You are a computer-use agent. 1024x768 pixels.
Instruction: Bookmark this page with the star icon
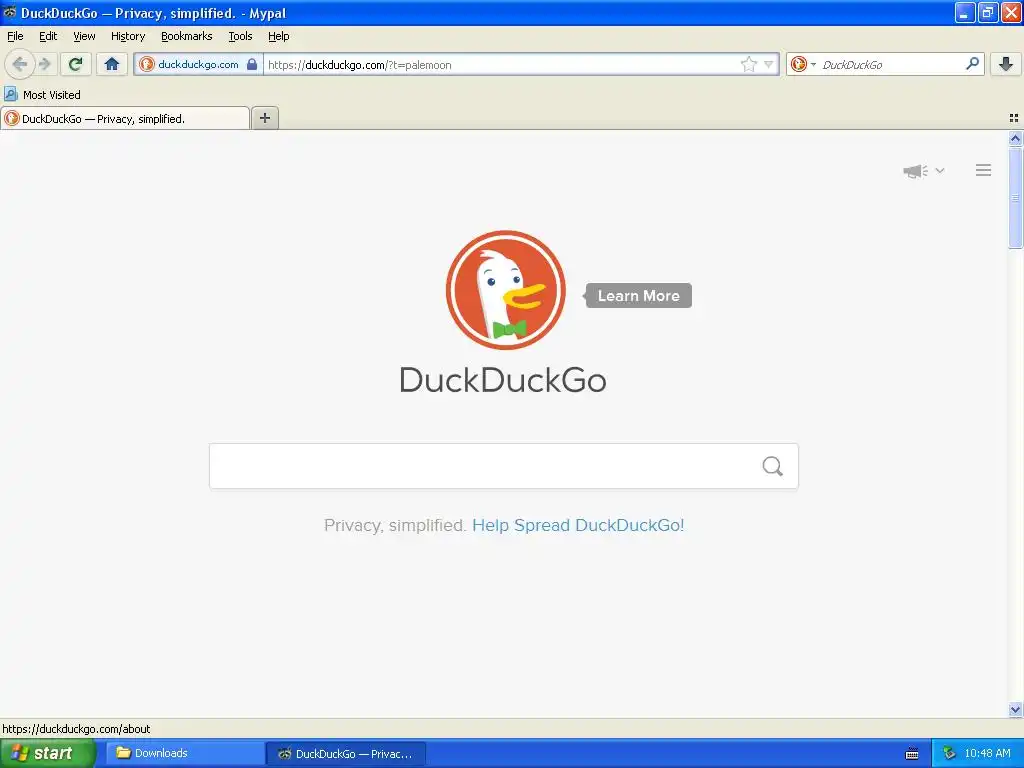[x=748, y=64]
